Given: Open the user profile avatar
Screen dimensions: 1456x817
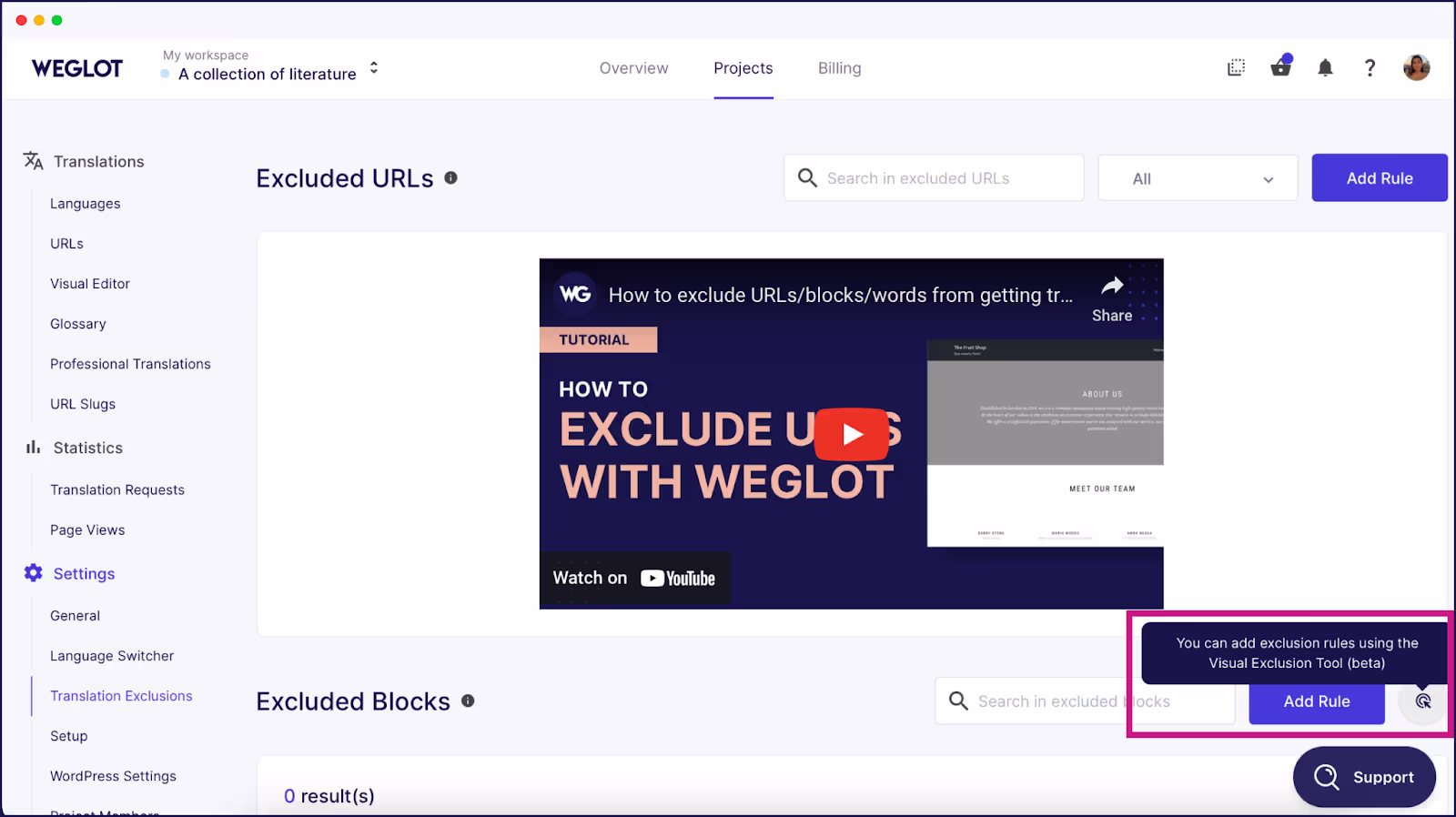Looking at the screenshot, I should (x=1417, y=67).
